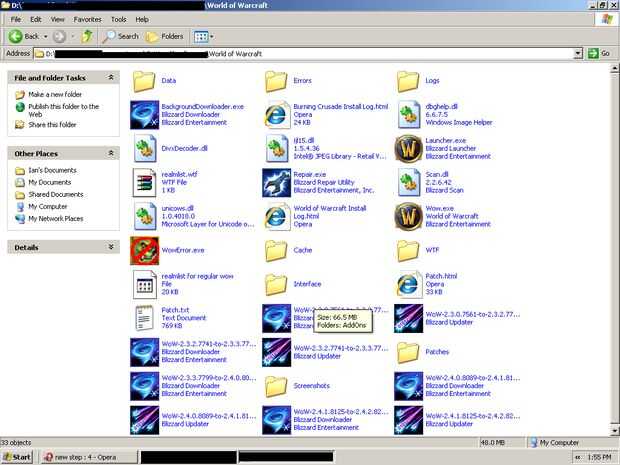This screenshot has width=620, height=465.
Task: Click Make a new folder link
Action: pos(55,95)
